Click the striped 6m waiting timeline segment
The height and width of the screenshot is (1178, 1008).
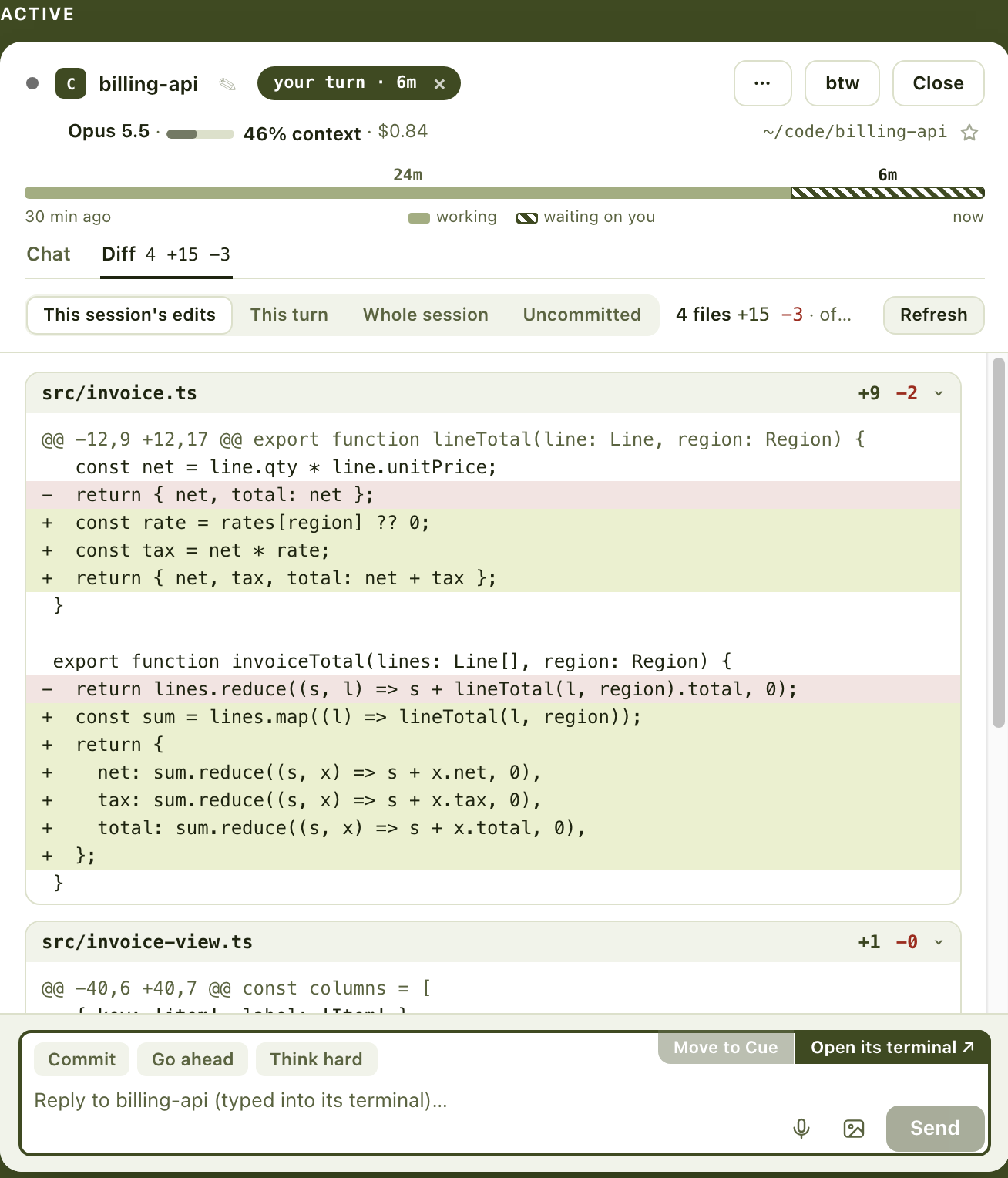point(888,193)
